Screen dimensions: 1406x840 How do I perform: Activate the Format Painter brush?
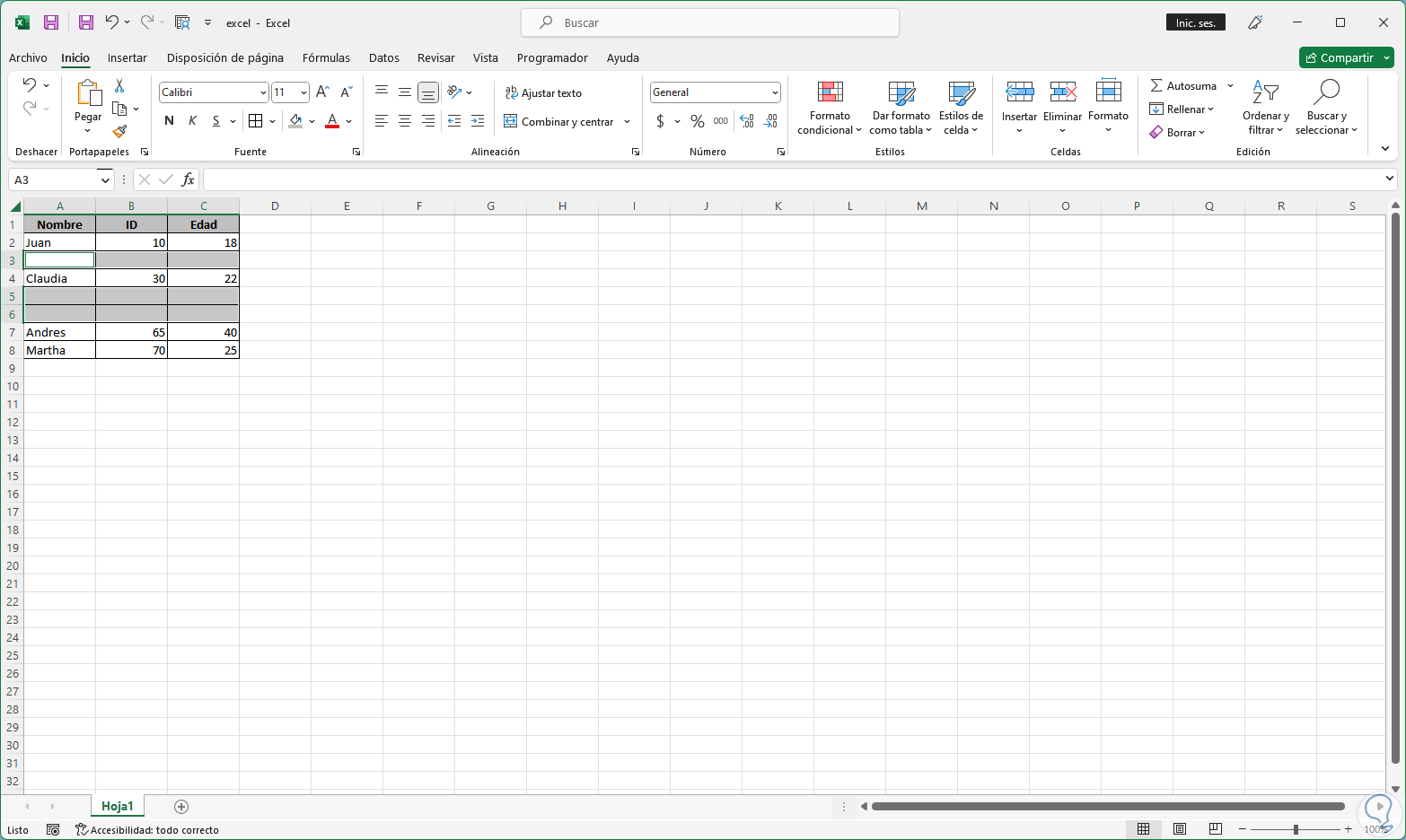(119, 131)
